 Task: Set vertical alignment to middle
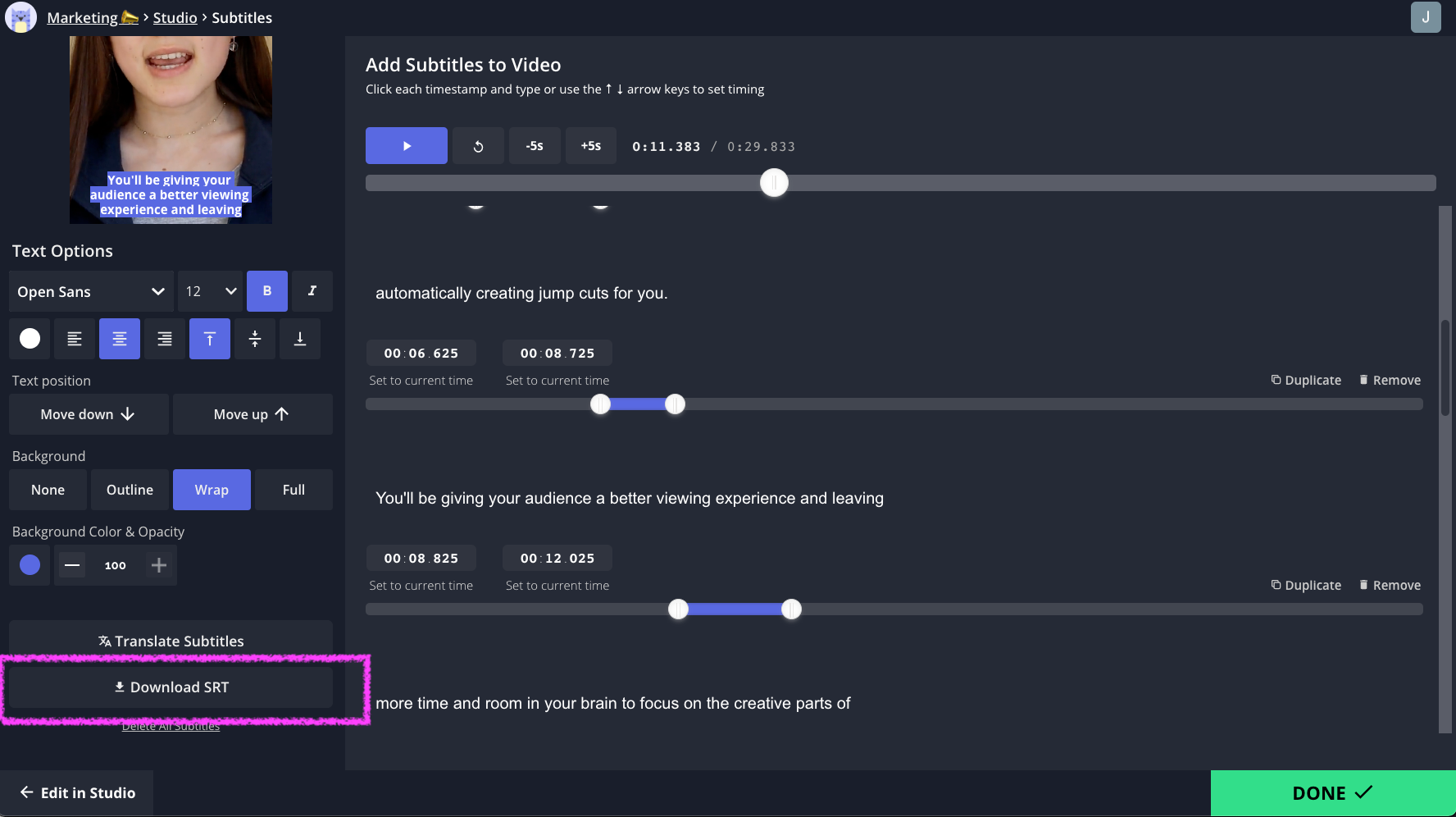(255, 339)
